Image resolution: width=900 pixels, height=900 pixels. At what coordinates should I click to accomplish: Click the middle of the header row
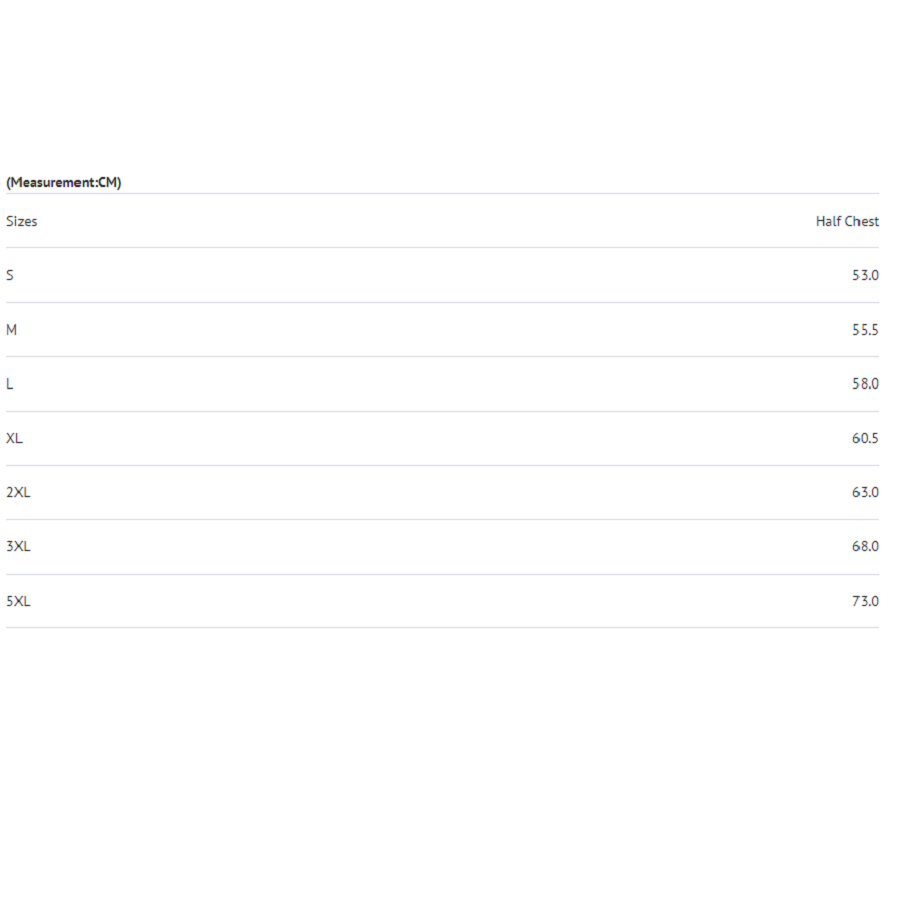point(442,221)
